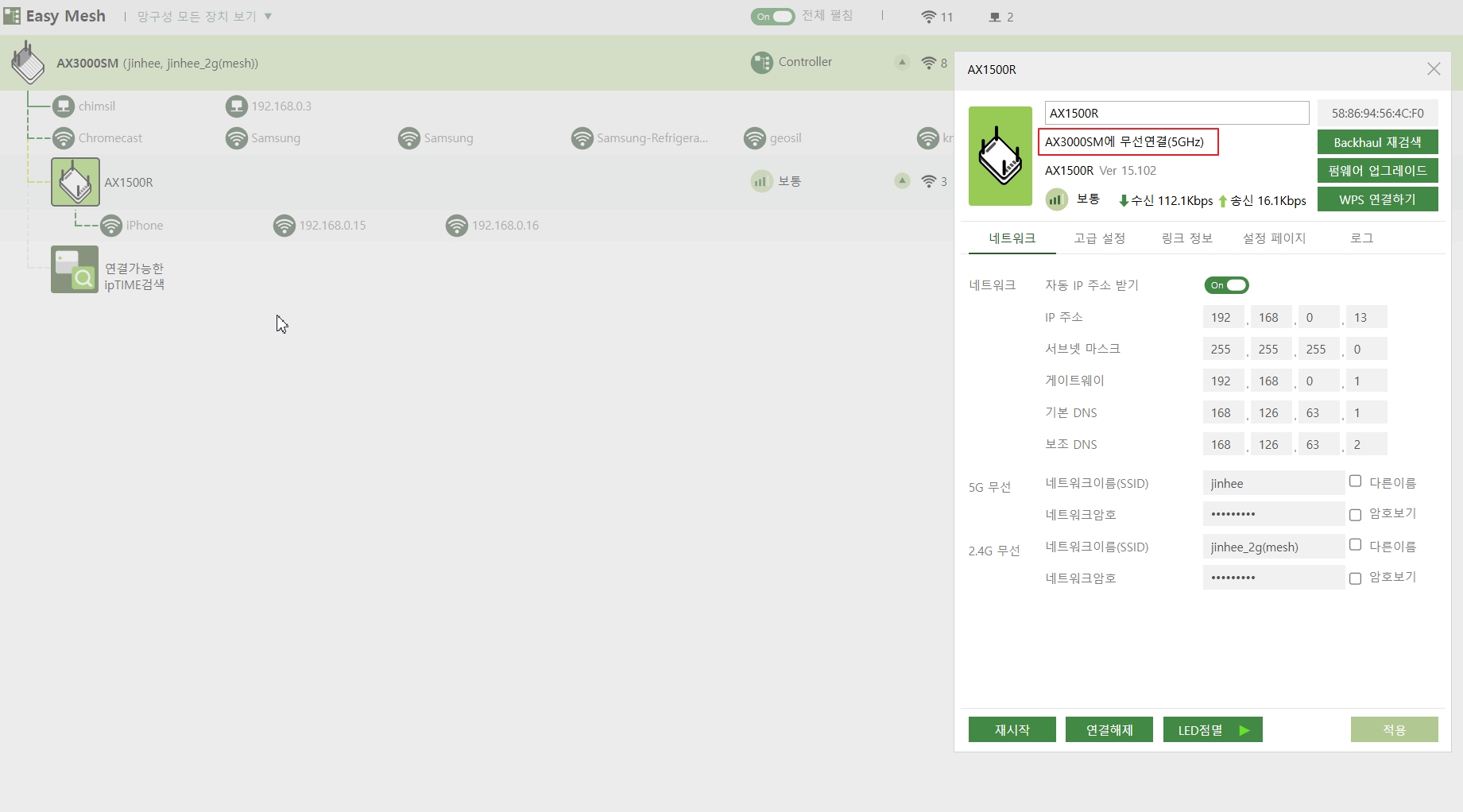Click the AX3000SM controller router icon

click(x=29, y=63)
